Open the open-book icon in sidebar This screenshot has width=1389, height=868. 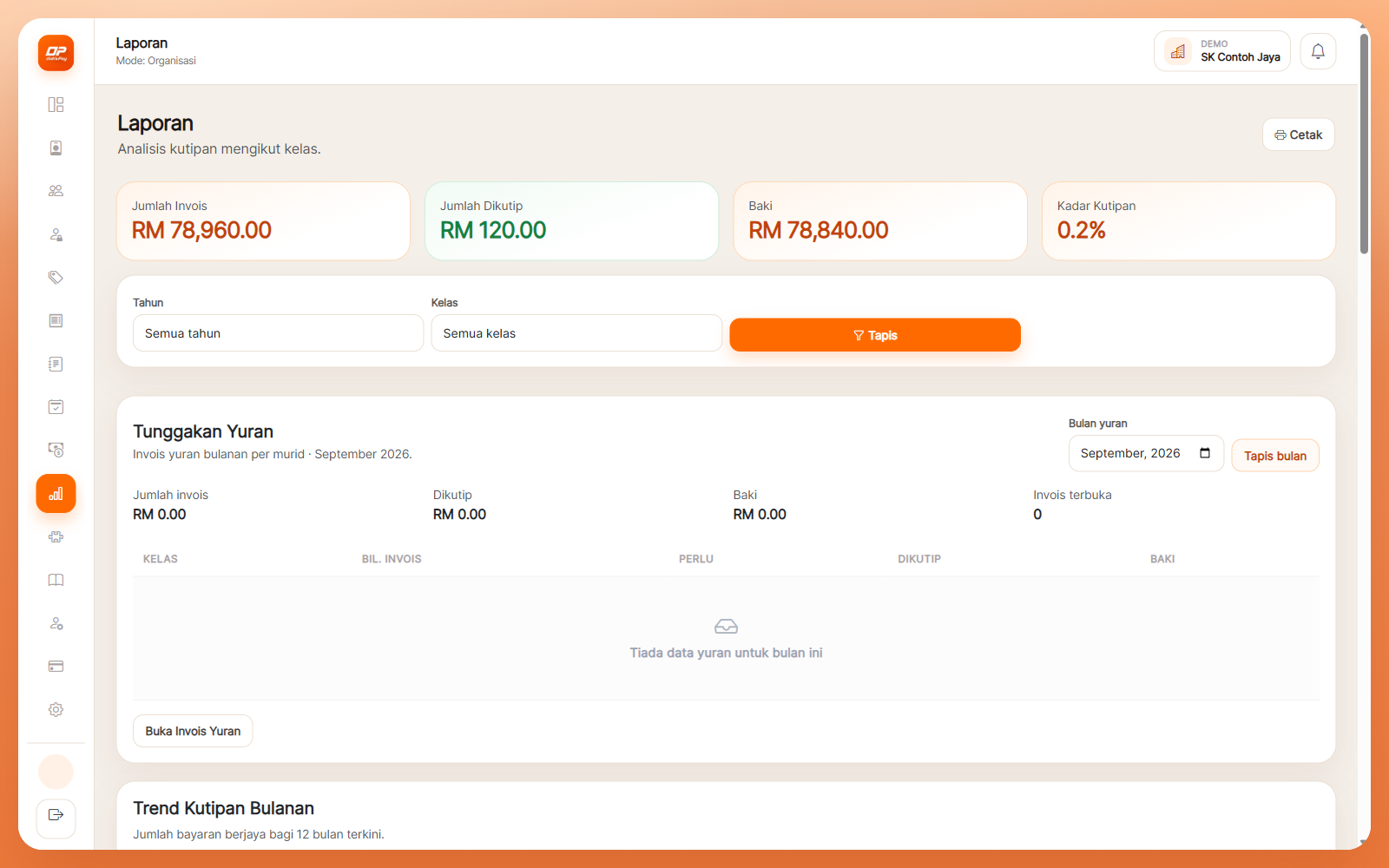(56, 580)
